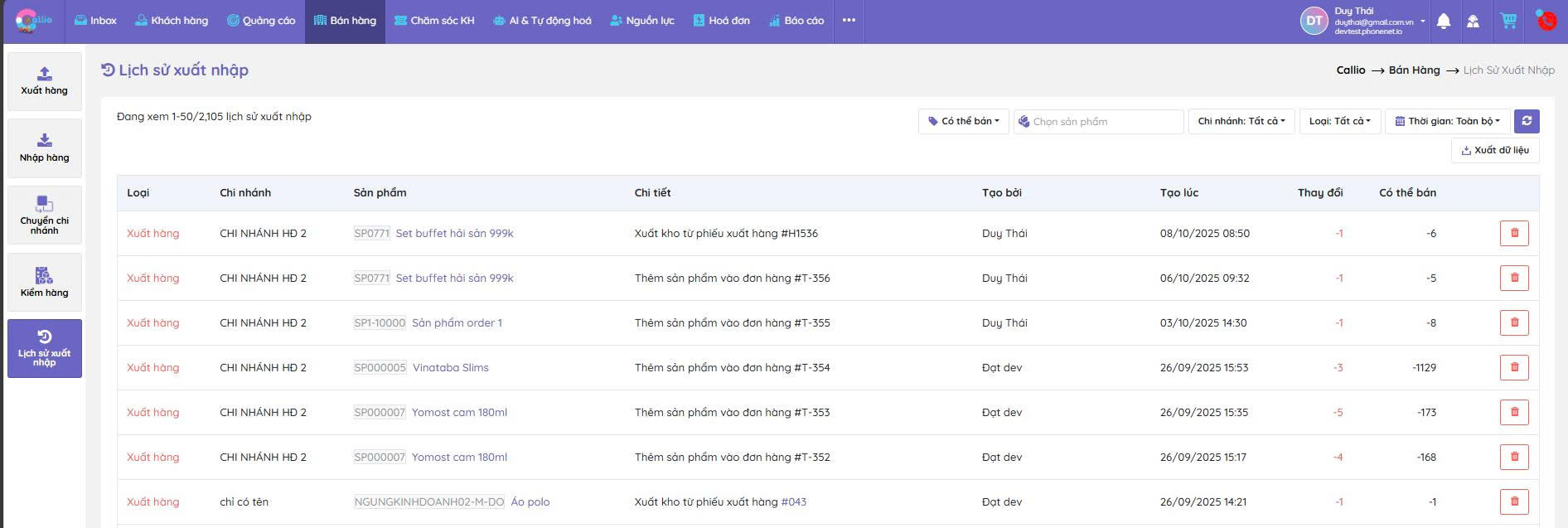Switch to the Khách hàng menu
The image size is (1568, 528).
point(172,21)
